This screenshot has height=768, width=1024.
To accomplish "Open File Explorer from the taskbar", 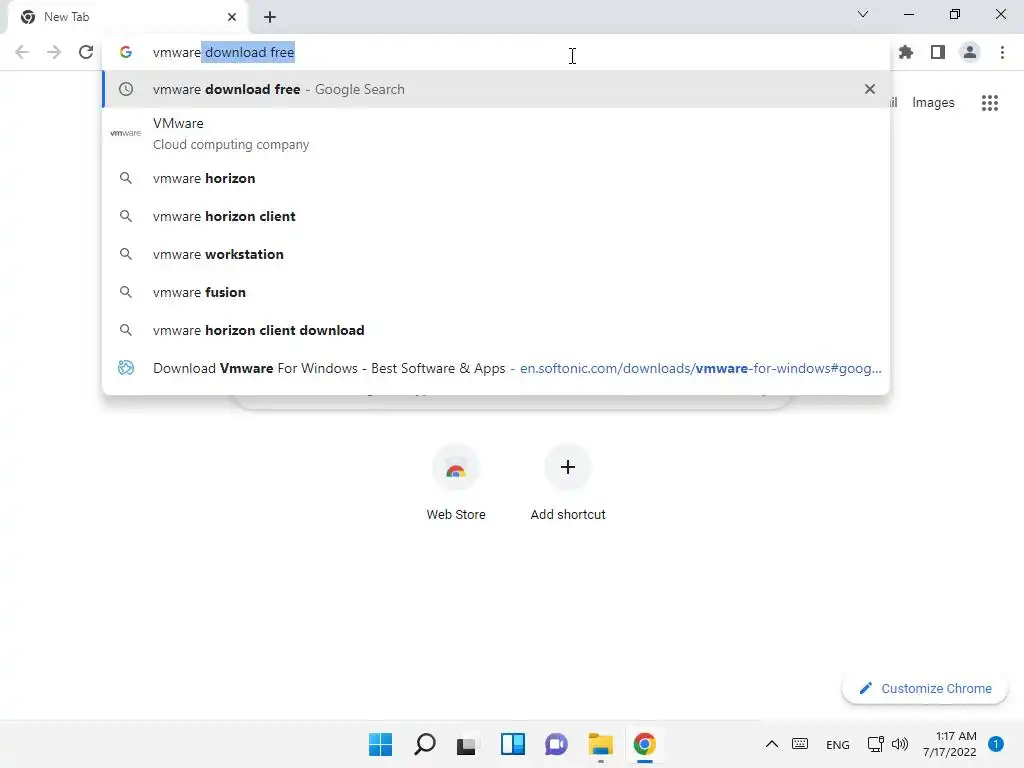I will (601, 744).
